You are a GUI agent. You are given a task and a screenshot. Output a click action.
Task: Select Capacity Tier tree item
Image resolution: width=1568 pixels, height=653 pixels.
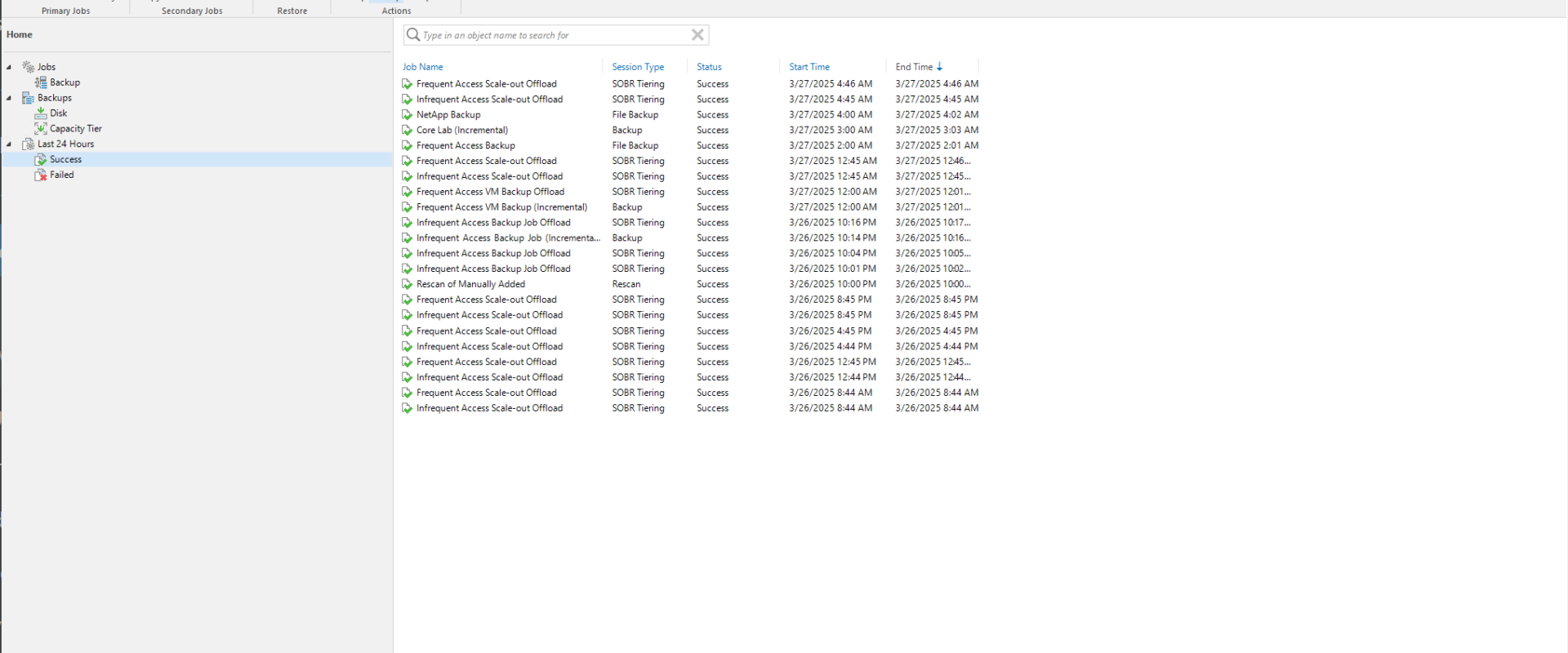[76, 129]
